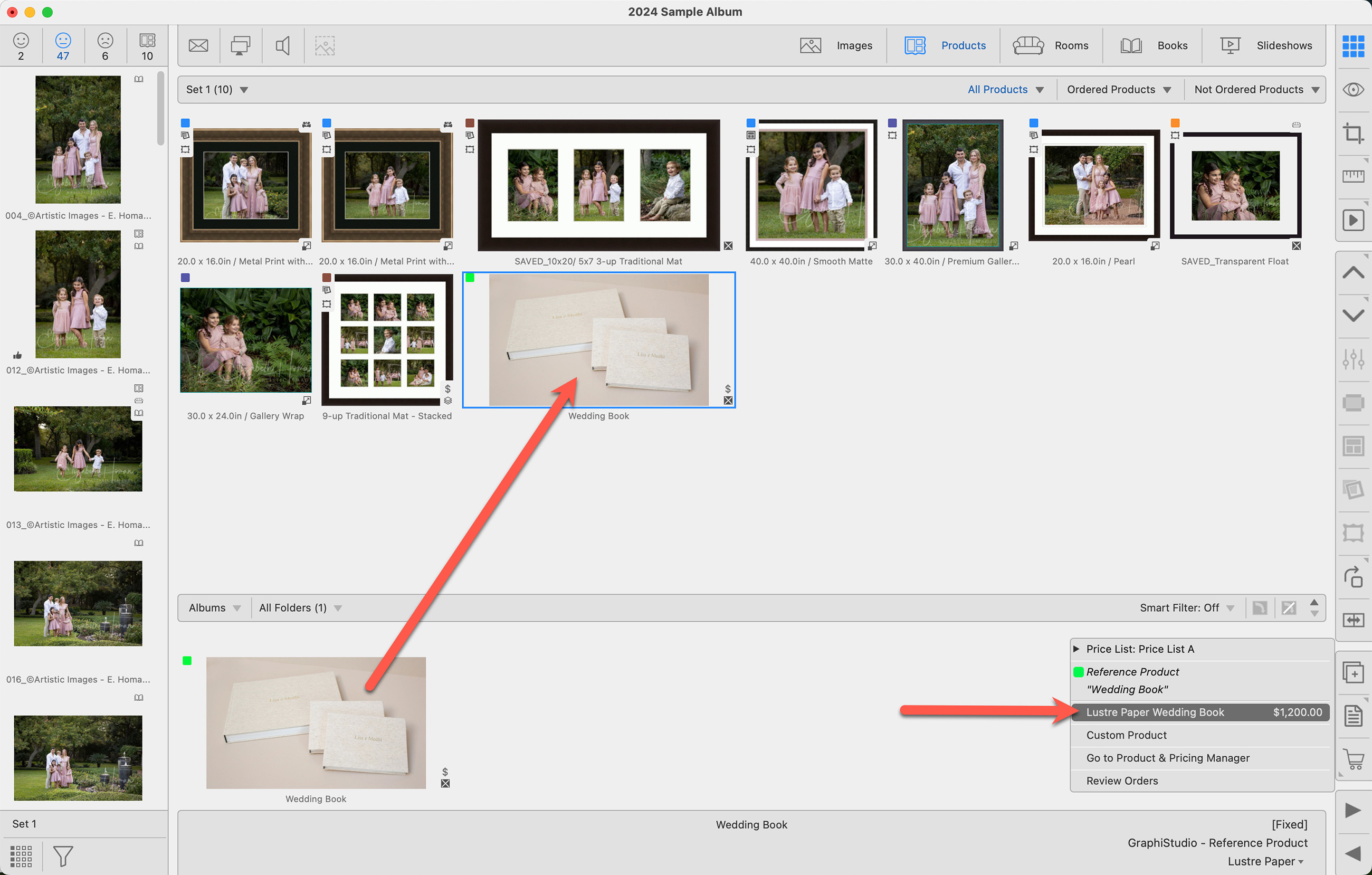Open the Smart Filter: Off dropdown

(1186, 608)
